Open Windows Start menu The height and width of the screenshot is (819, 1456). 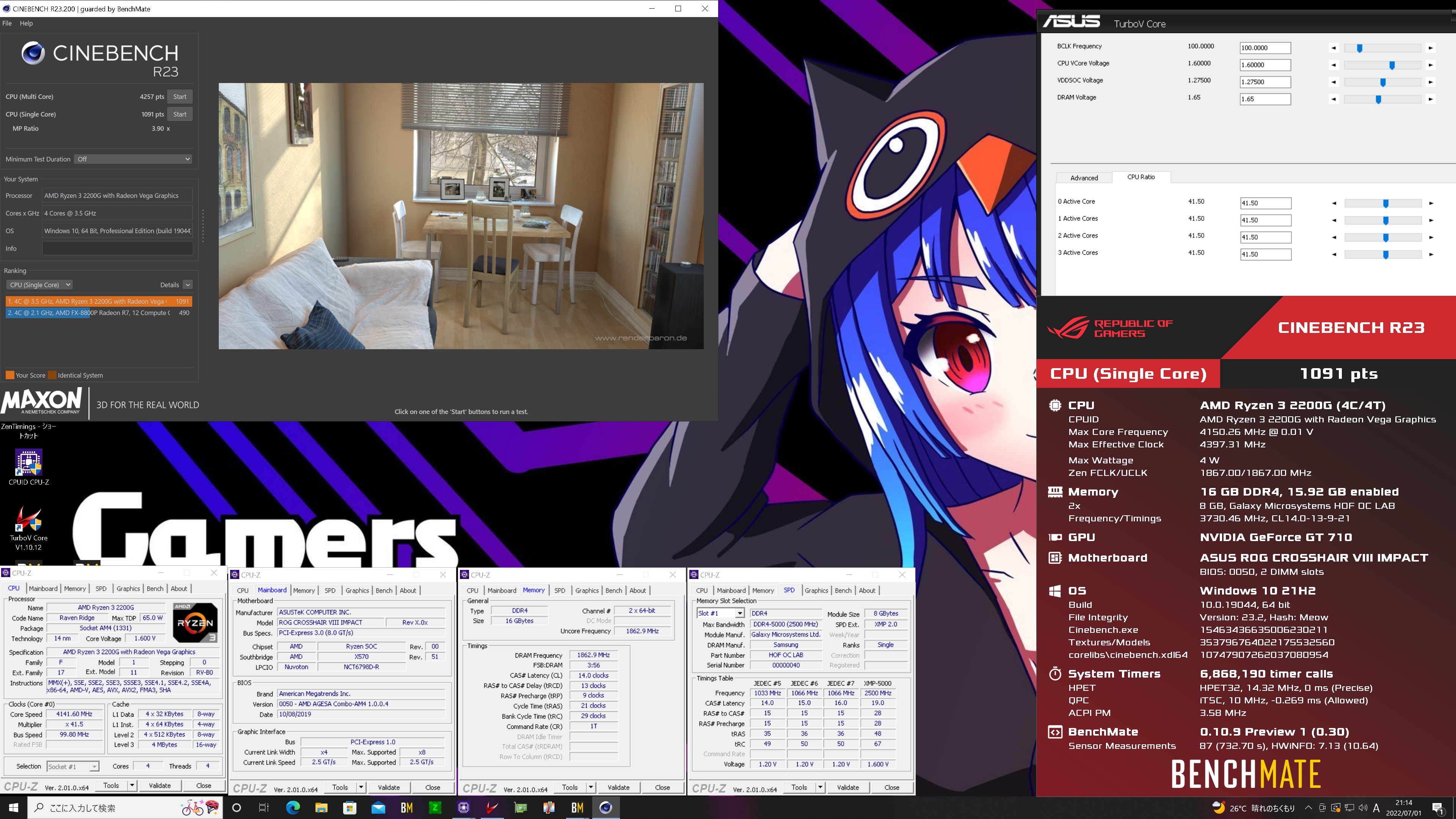point(14,808)
